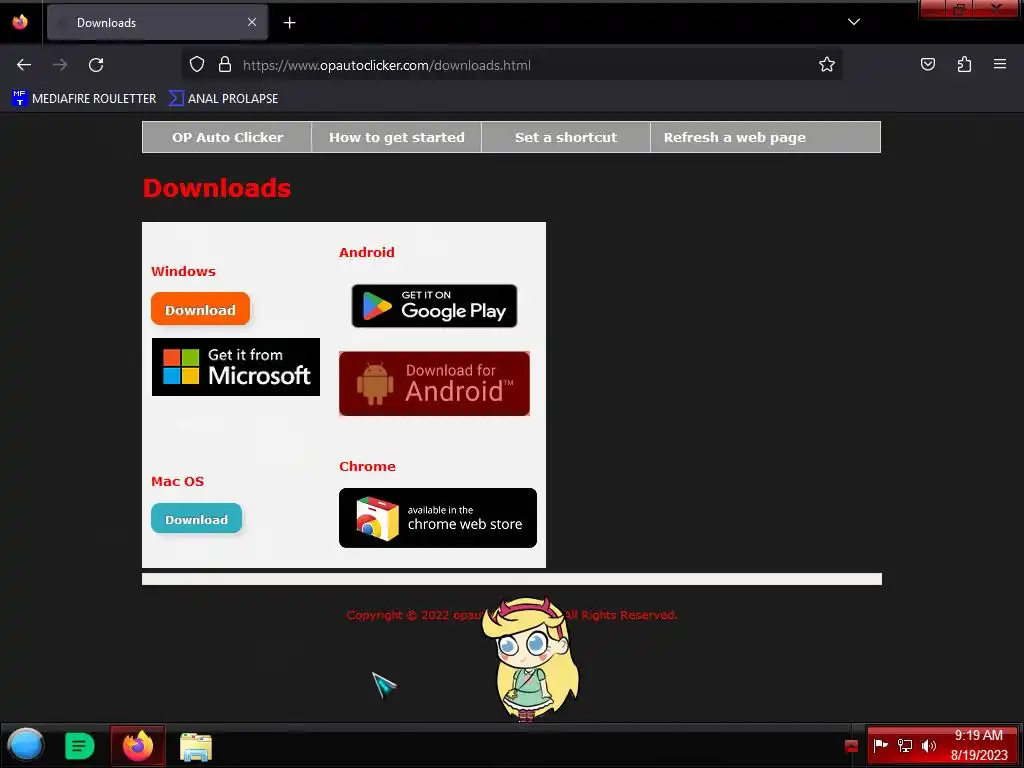The height and width of the screenshot is (768, 1024).
Task: Click the Get it from Microsoft badge
Action: click(236, 367)
